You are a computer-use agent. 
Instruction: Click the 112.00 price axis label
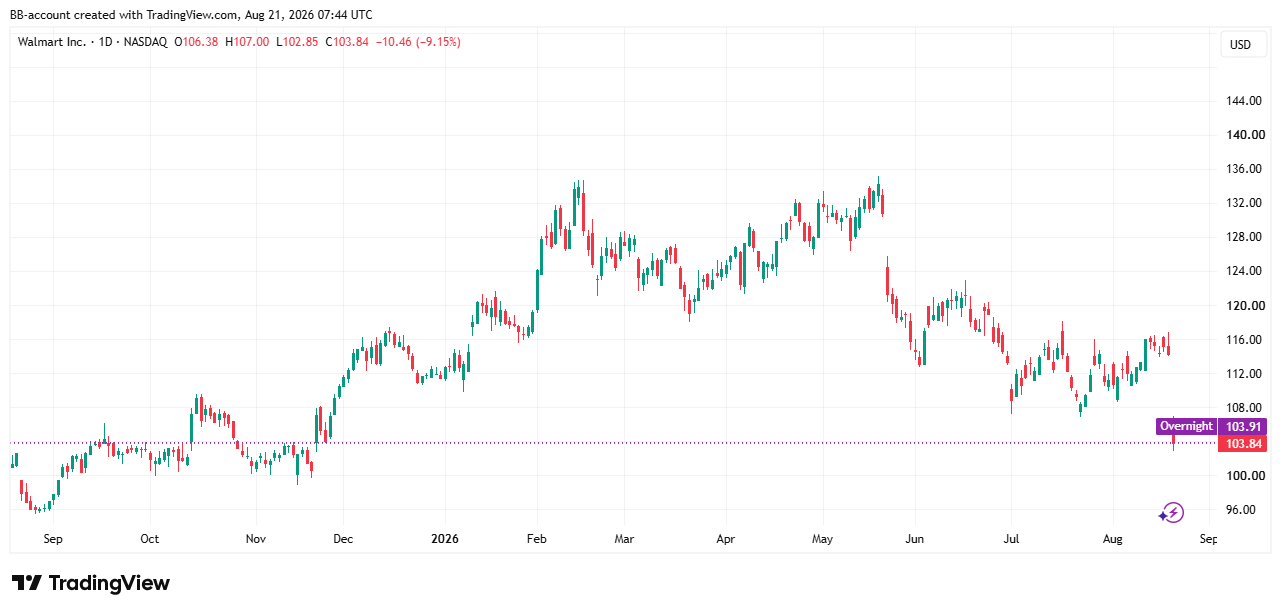coord(1243,374)
